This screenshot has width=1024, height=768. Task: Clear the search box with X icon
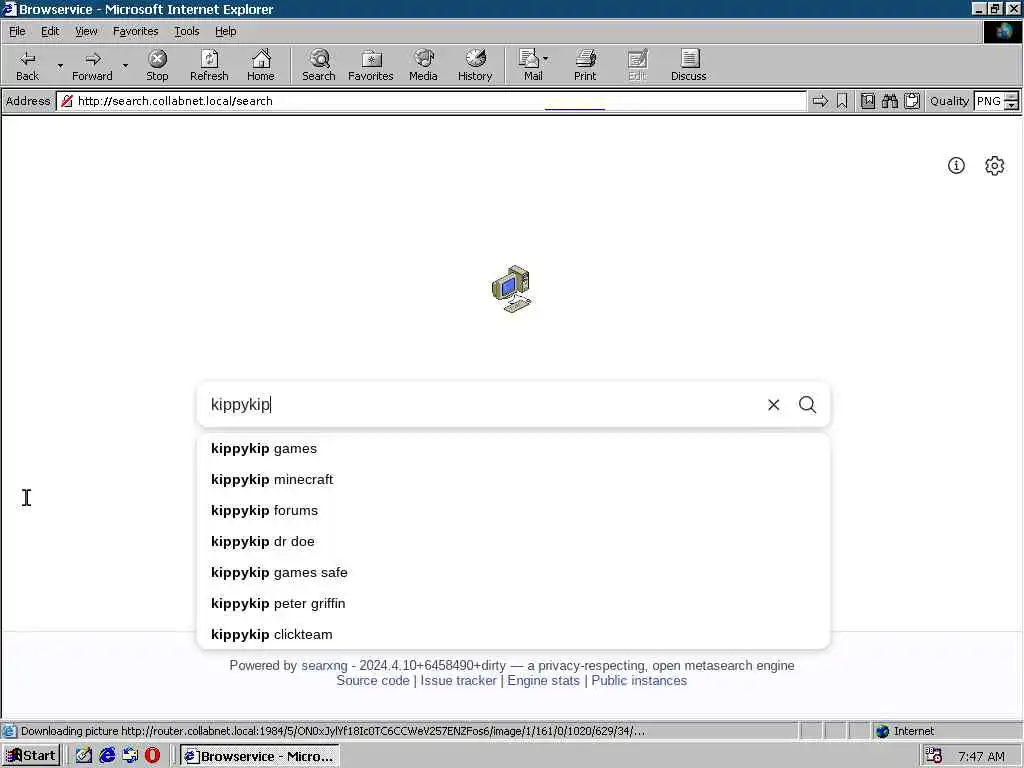(773, 405)
